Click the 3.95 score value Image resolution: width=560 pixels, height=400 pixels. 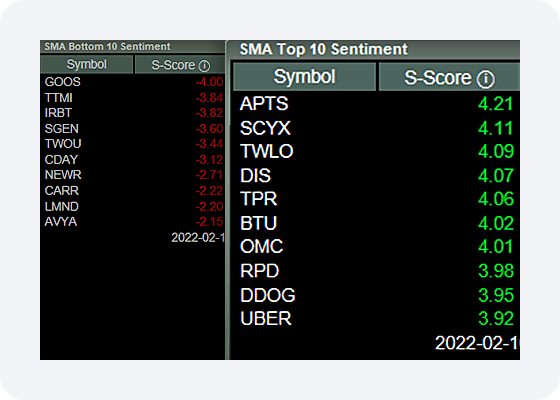coord(496,295)
